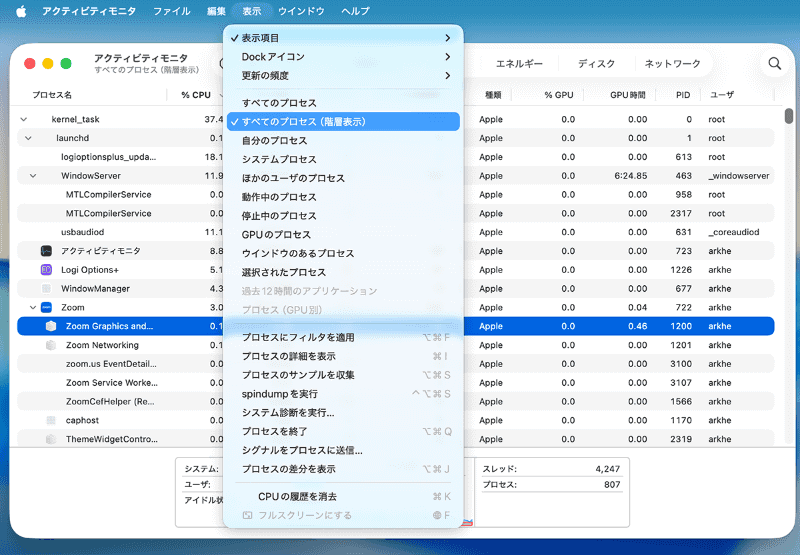Sort by the プロセス名 column header

point(52,95)
